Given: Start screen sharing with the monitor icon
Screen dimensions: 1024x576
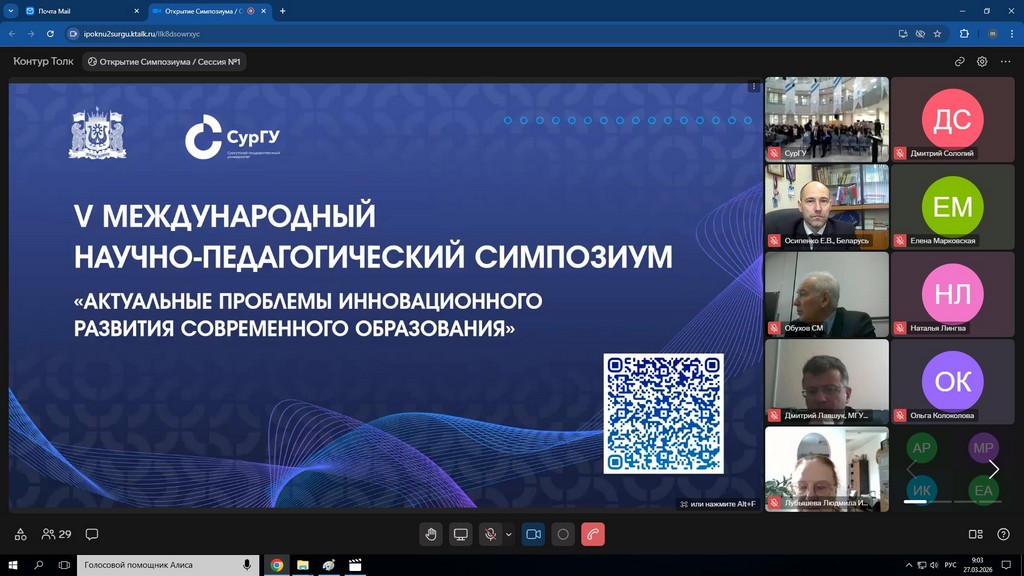Looking at the screenshot, I should (460, 534).
